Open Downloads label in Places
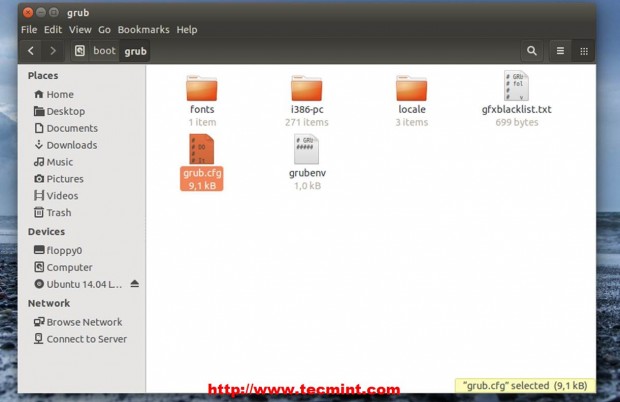The height and width of the screenshot is (402, 620). 72,145
